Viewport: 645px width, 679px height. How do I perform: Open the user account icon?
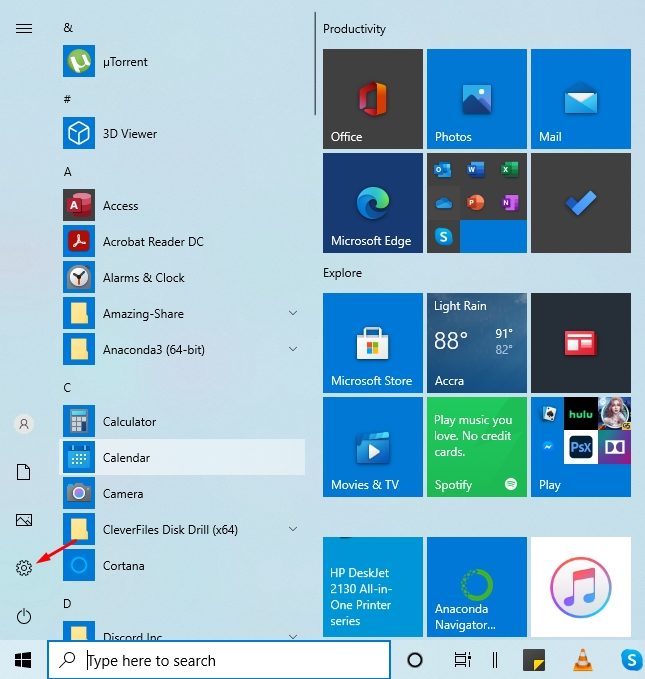(x=24, y=423)
